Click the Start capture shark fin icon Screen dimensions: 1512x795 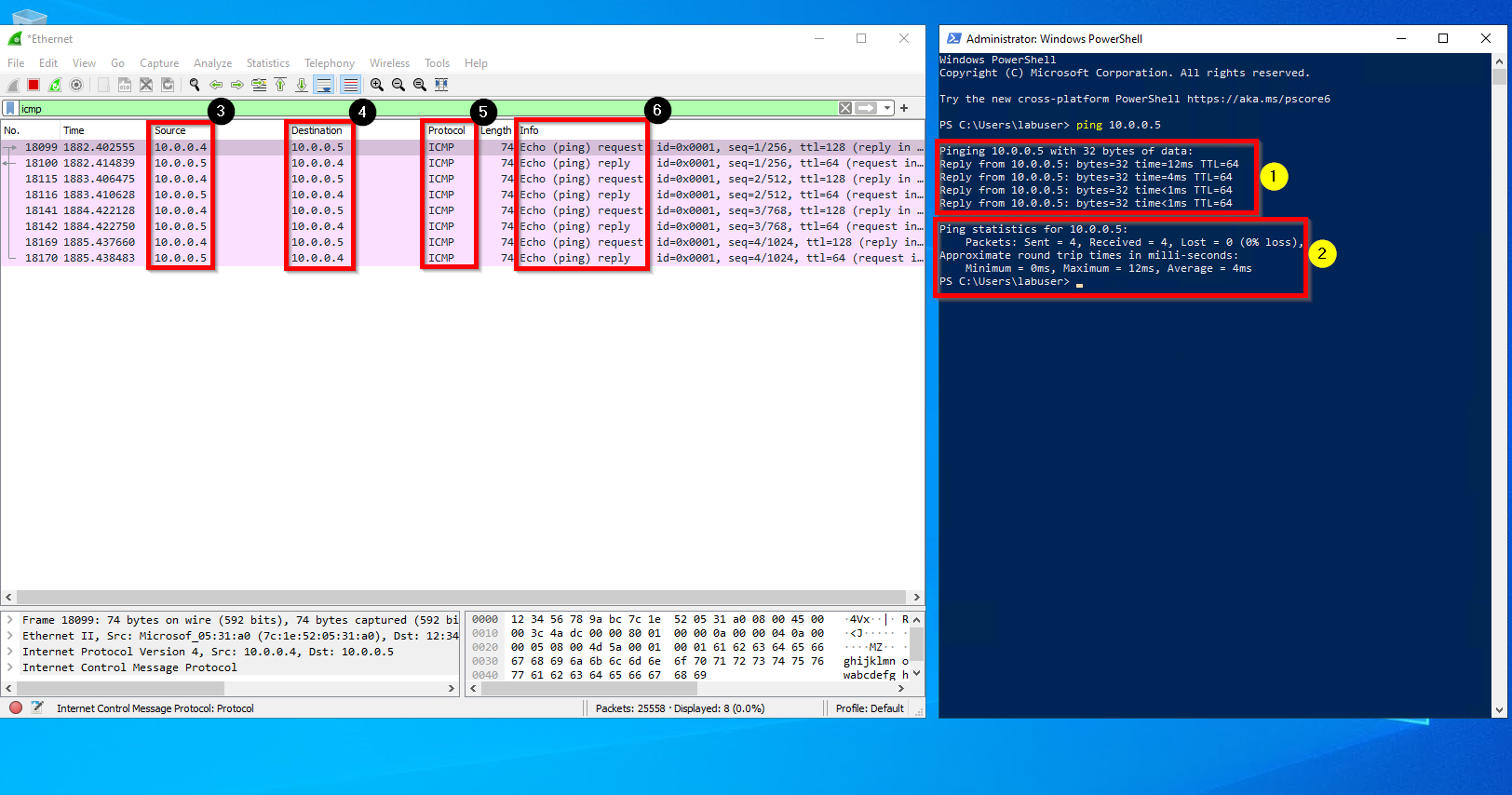point(13,85)
